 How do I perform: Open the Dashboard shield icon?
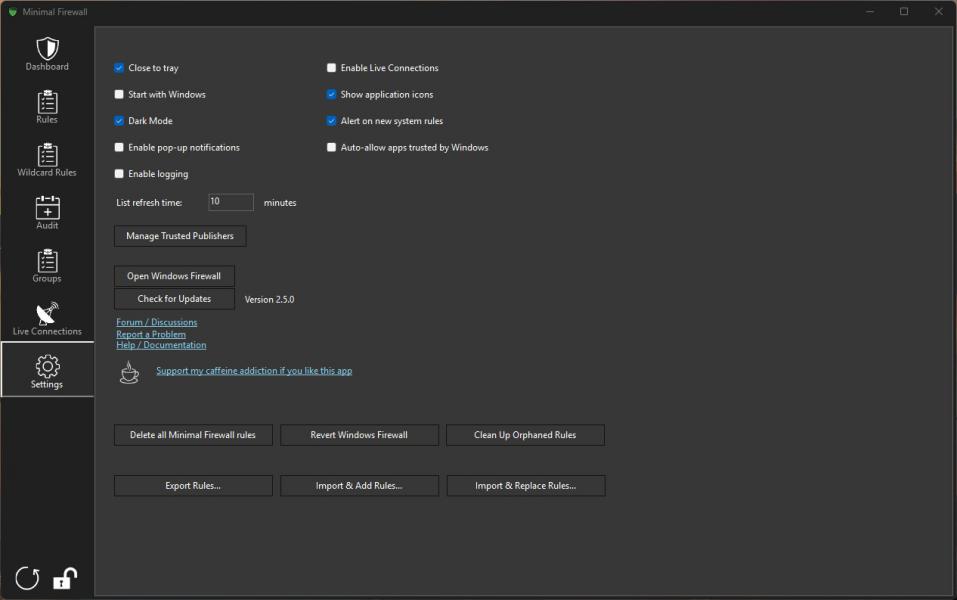(47, 49)
